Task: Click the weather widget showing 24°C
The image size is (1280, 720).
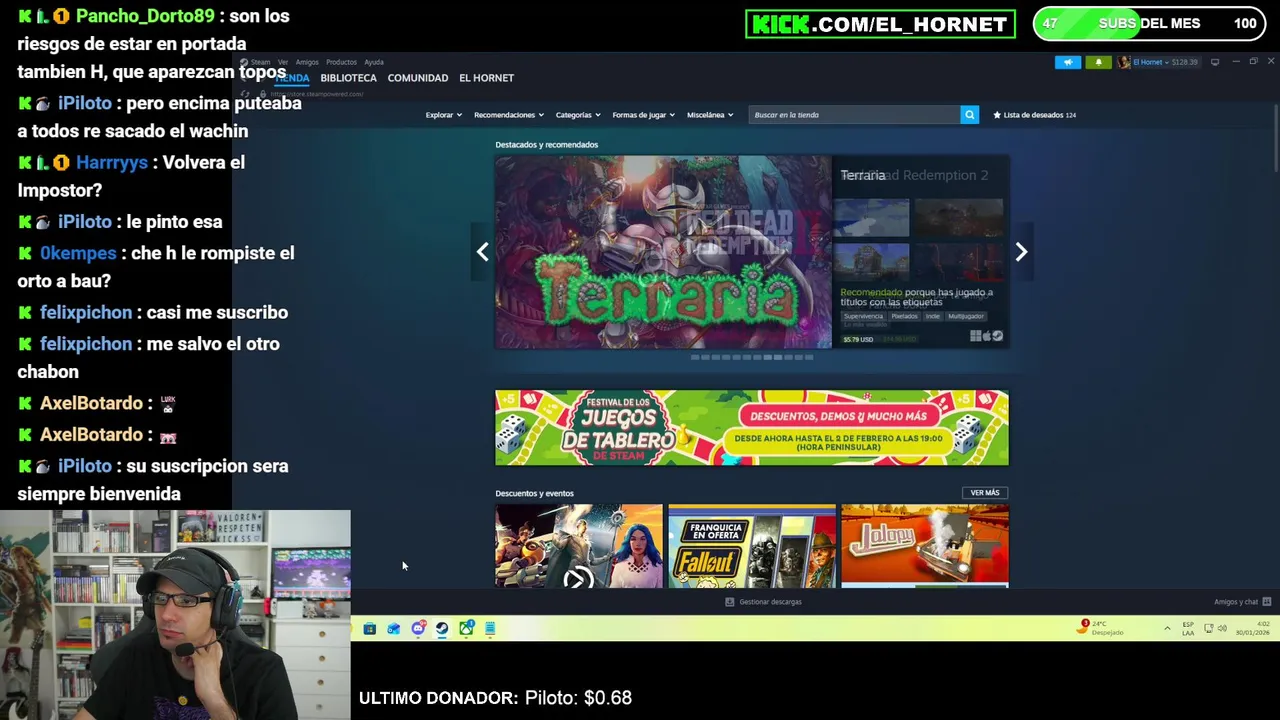Action: pos(1102,628)
